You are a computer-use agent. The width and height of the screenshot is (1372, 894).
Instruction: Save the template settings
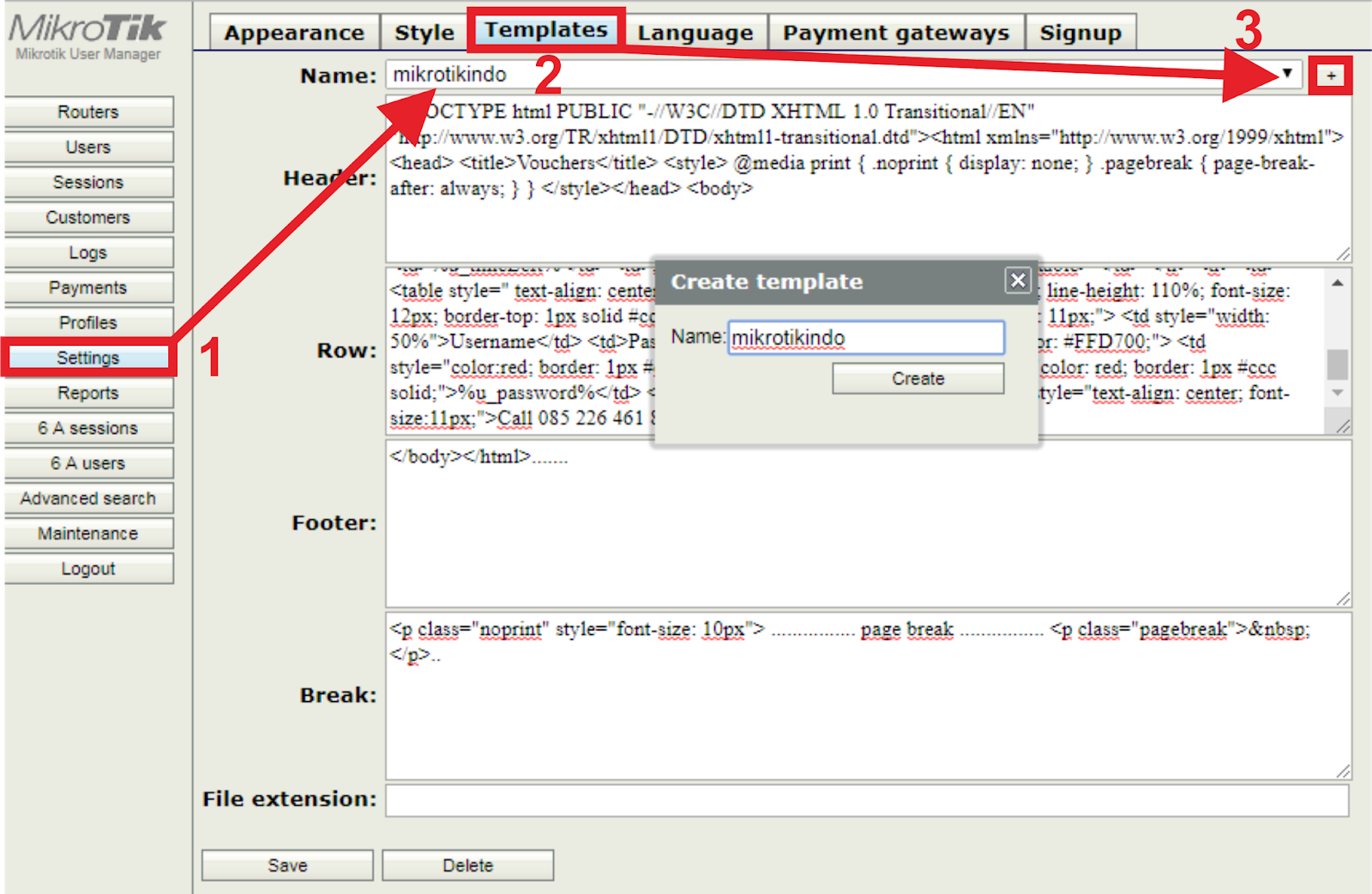[x=286, y=865]
